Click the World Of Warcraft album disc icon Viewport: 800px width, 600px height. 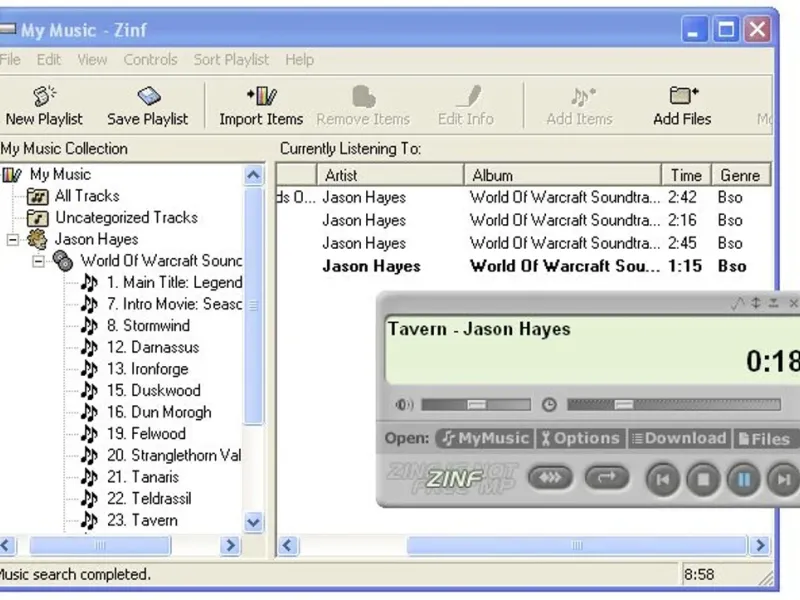[63, 261]
